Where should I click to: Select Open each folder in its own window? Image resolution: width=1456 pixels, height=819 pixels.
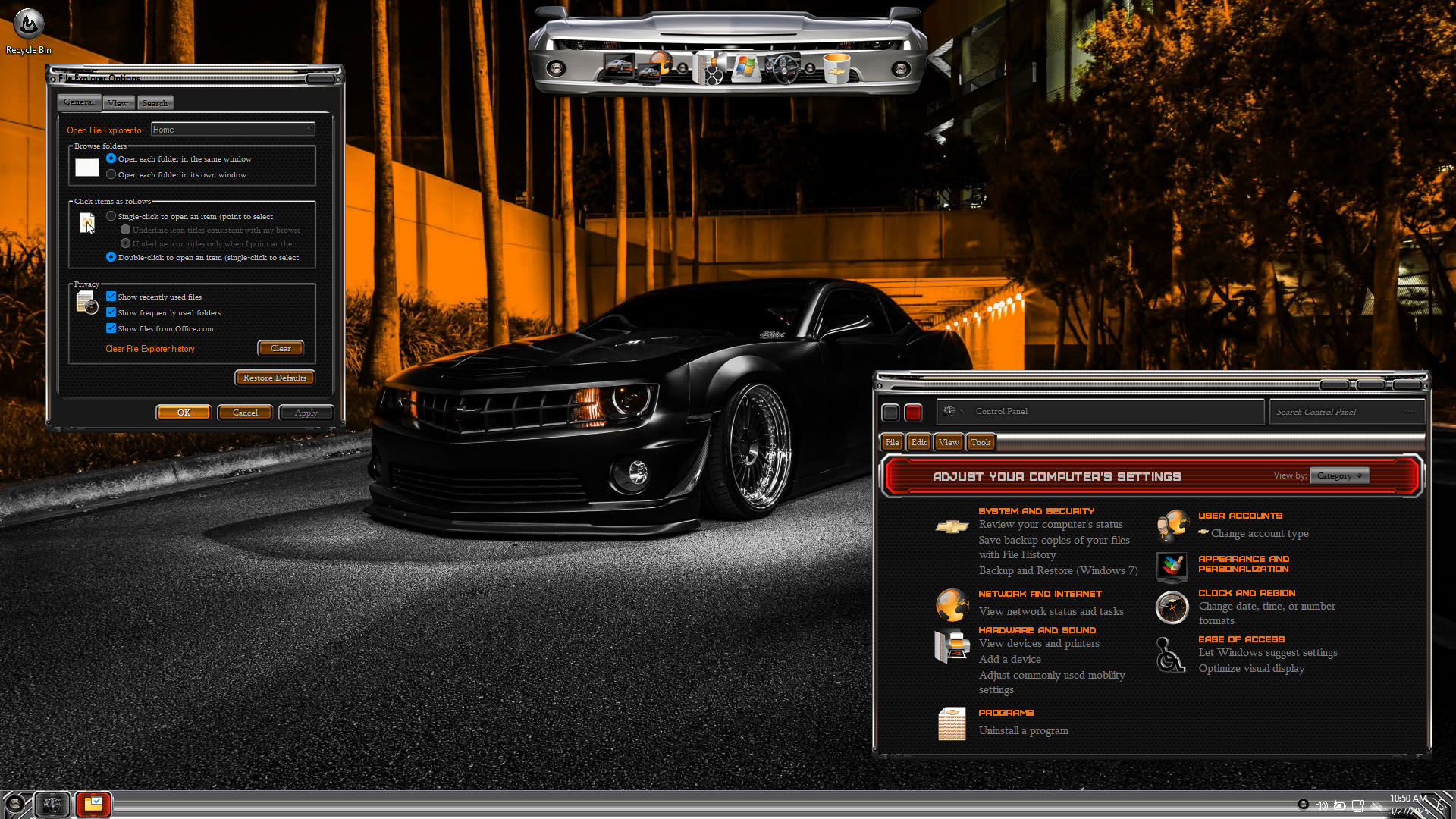(x=111, y=174)
